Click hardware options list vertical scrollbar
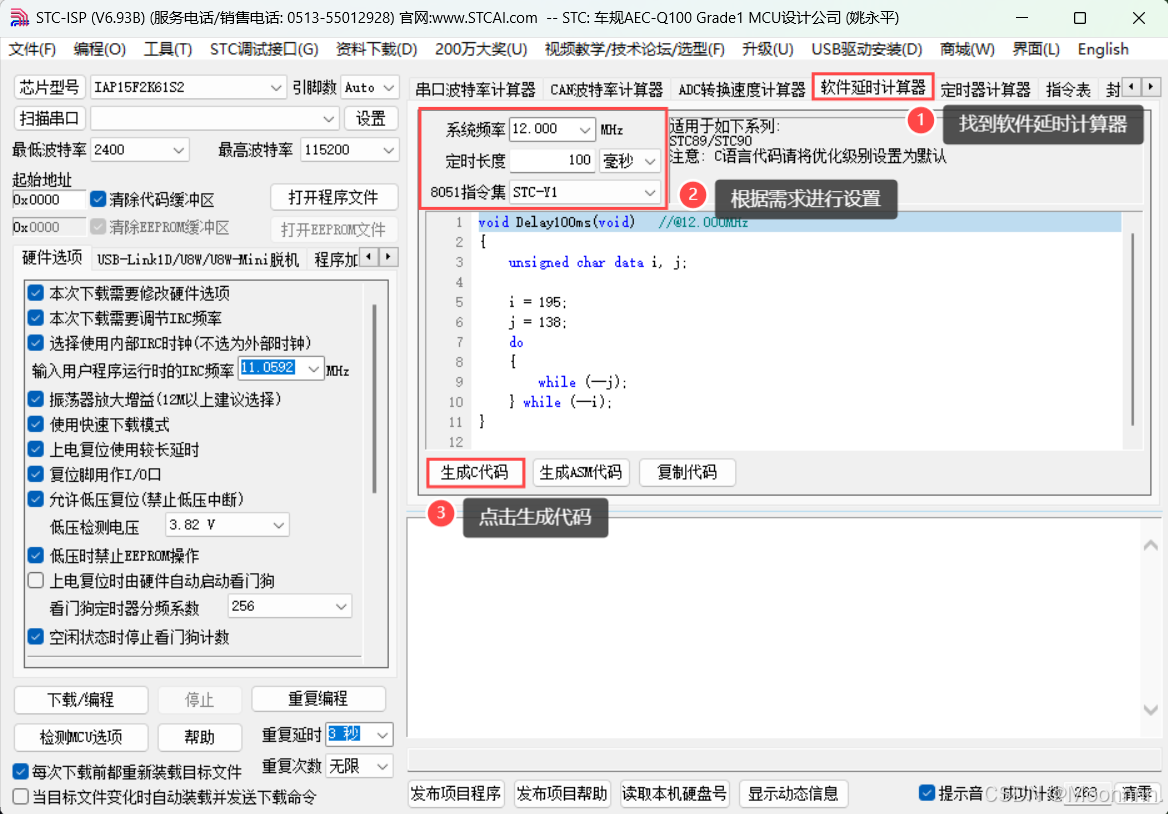The height and width of the screenshot is (814, 1168). tap(374, 398)
